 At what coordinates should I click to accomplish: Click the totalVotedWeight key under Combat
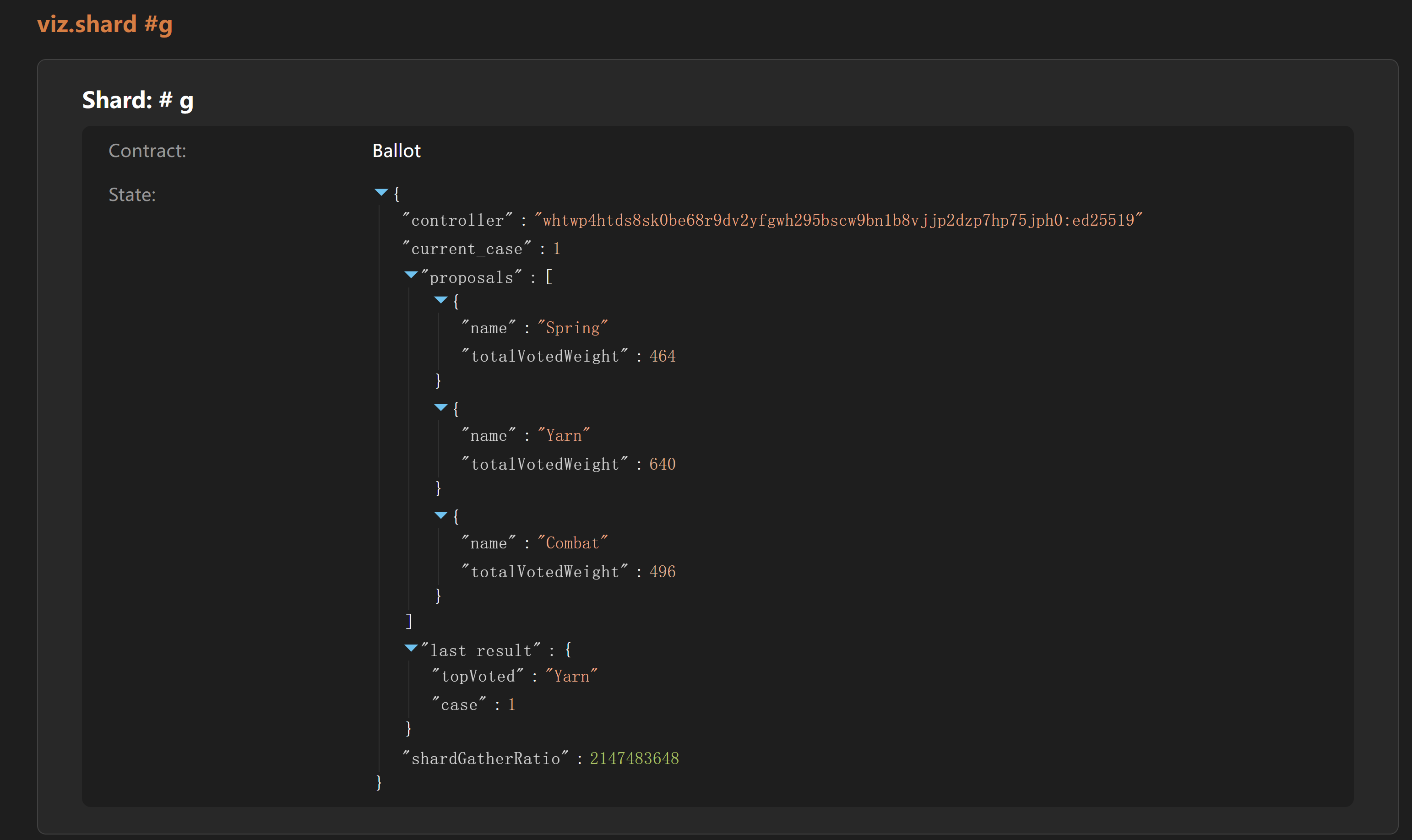[545, 572]
